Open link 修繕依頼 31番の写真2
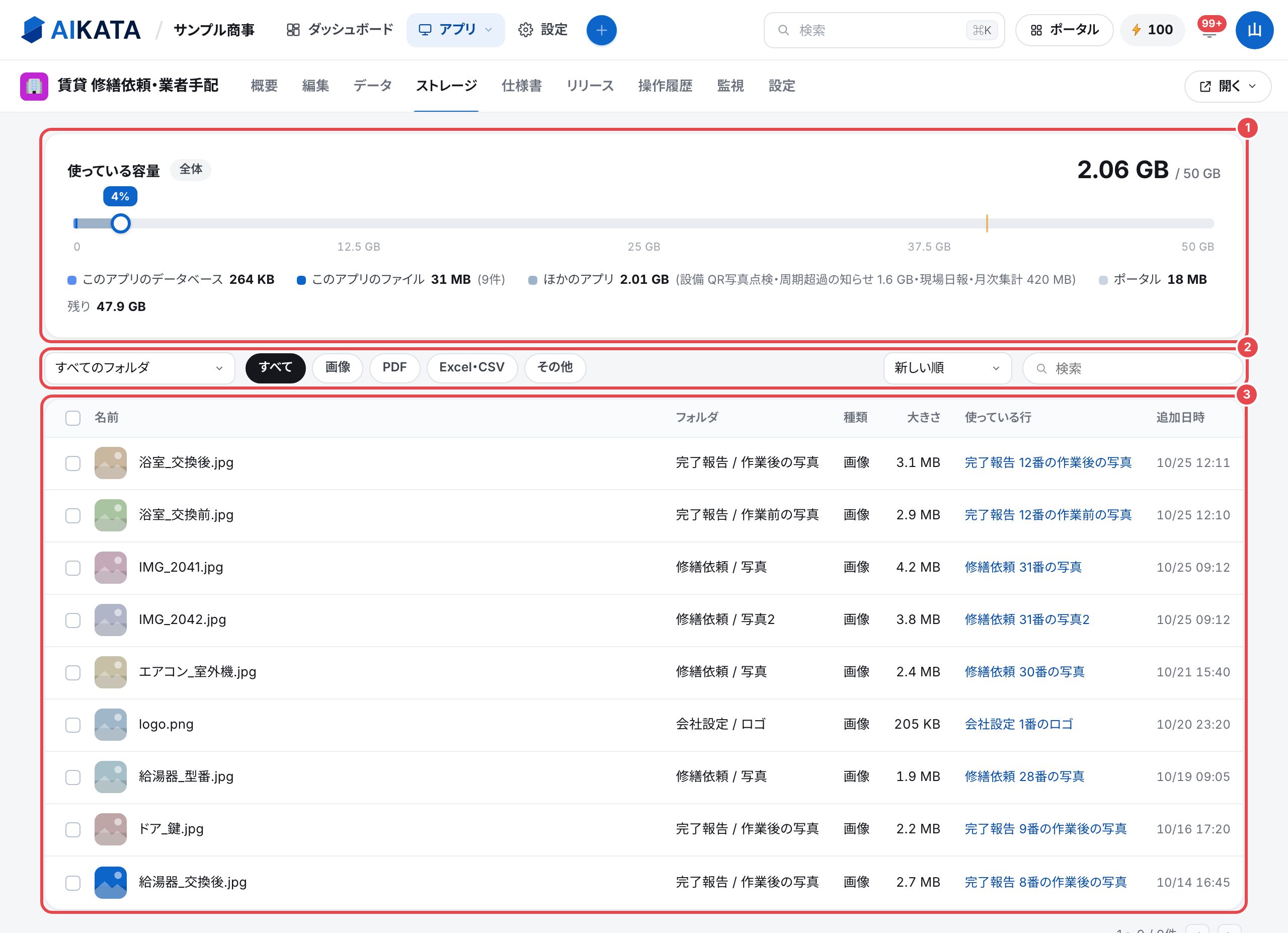 point(1027,619)
